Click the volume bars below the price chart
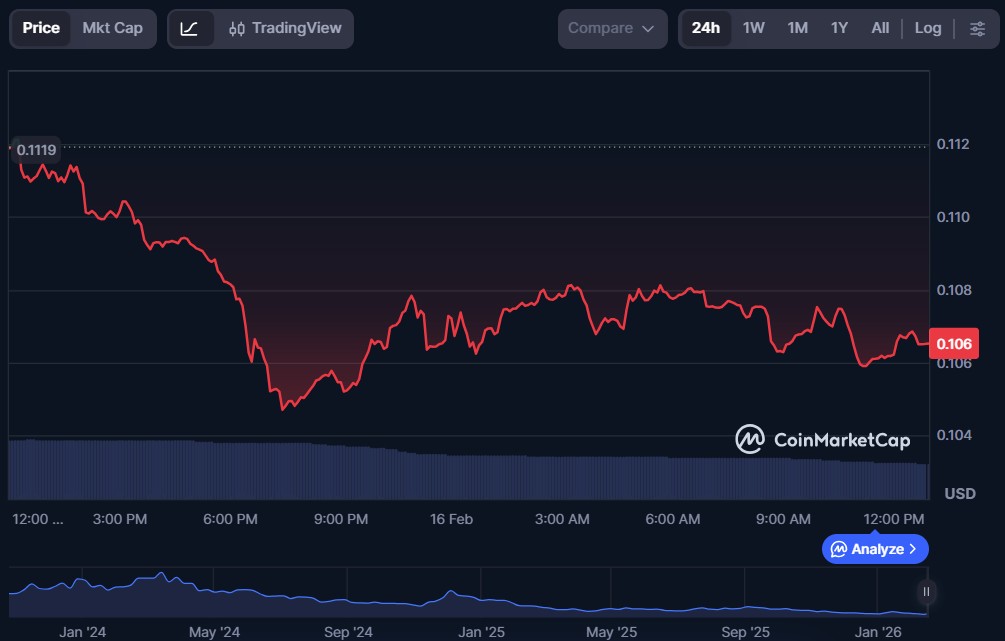 [400, 475]
